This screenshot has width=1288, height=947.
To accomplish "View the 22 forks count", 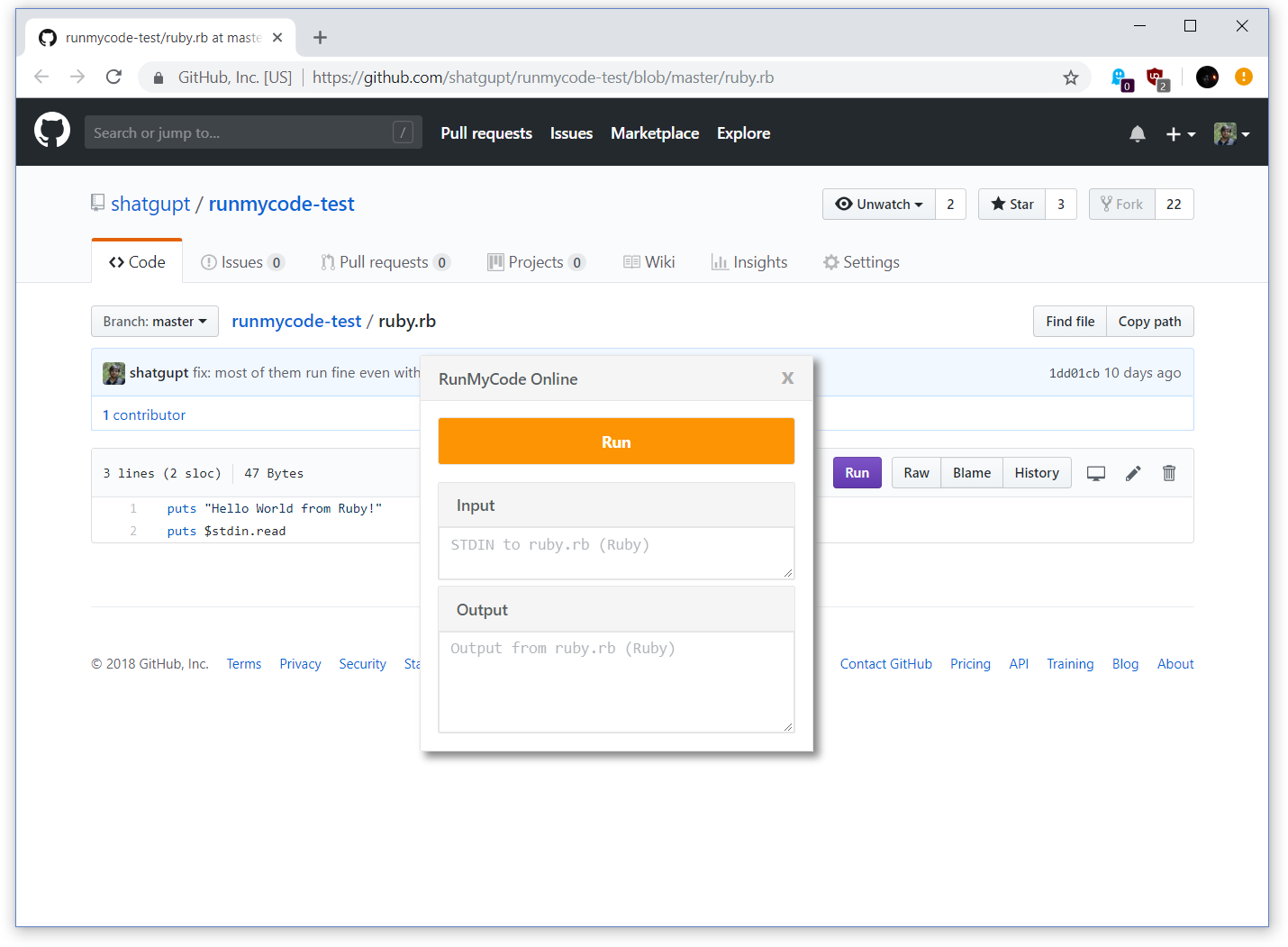I will (1174, 205).
